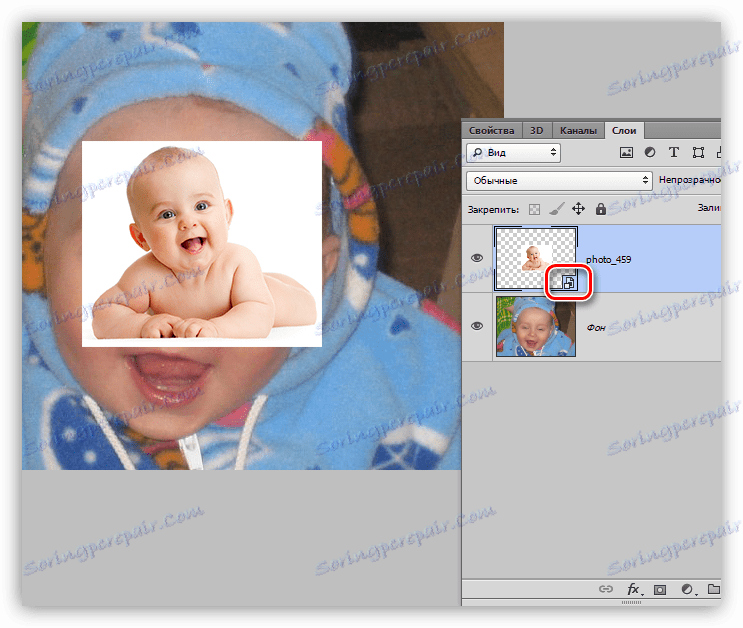Click the Закрепить lock label

493,209
